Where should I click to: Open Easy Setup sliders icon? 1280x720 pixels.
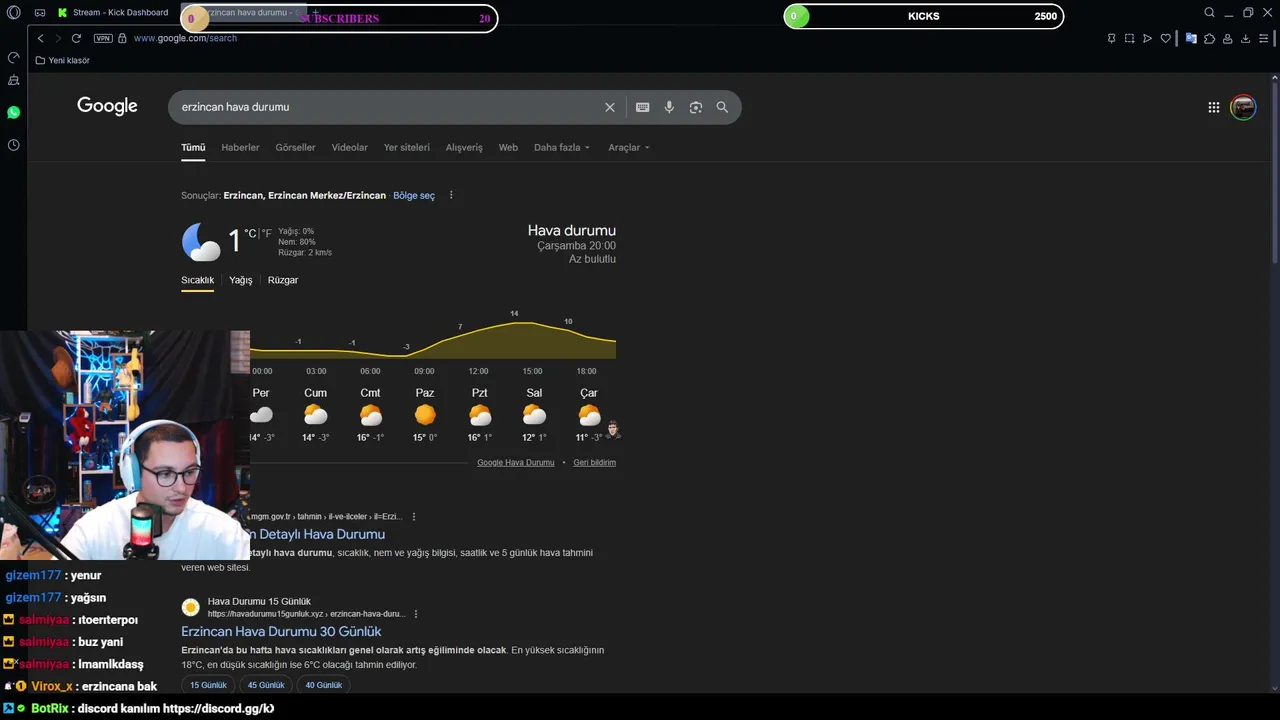[1265, 38]
